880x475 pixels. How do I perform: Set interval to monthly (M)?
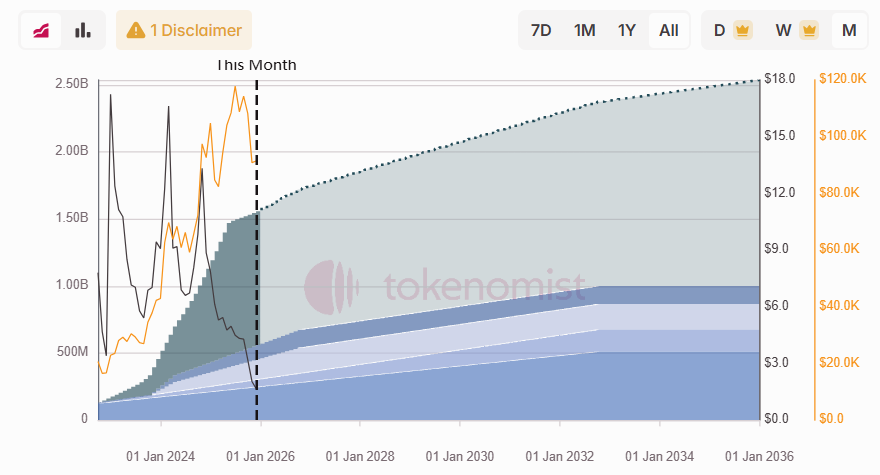pos(849,30)
